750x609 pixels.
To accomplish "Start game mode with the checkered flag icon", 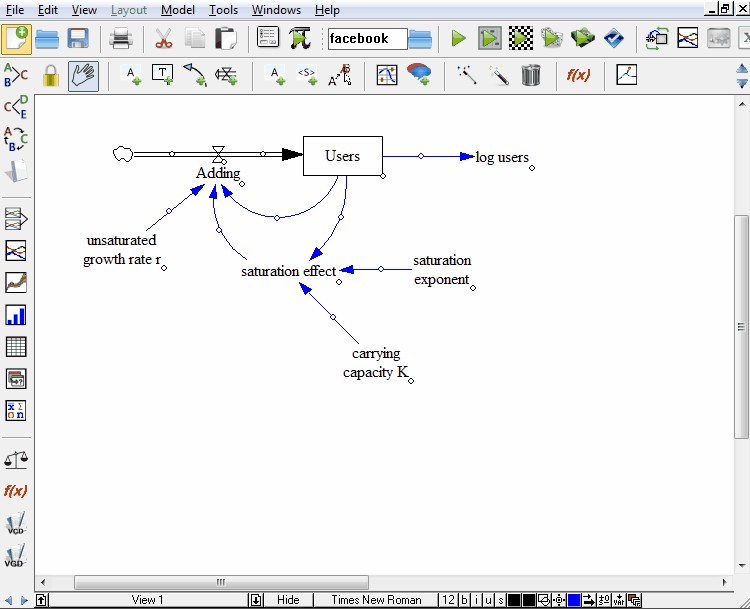I will click(x=521, y=38).
